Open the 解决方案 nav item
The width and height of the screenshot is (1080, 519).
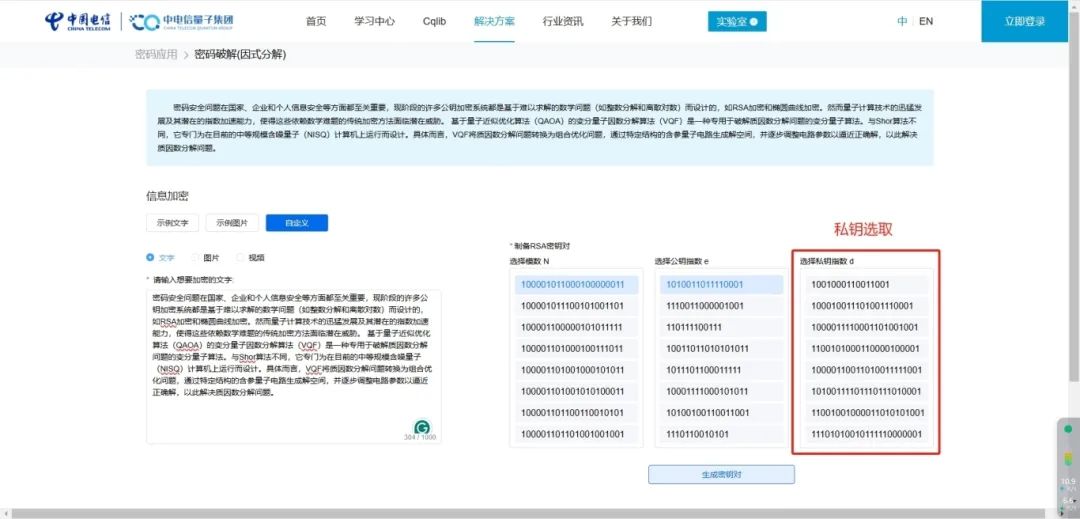(x=495, y=21)
